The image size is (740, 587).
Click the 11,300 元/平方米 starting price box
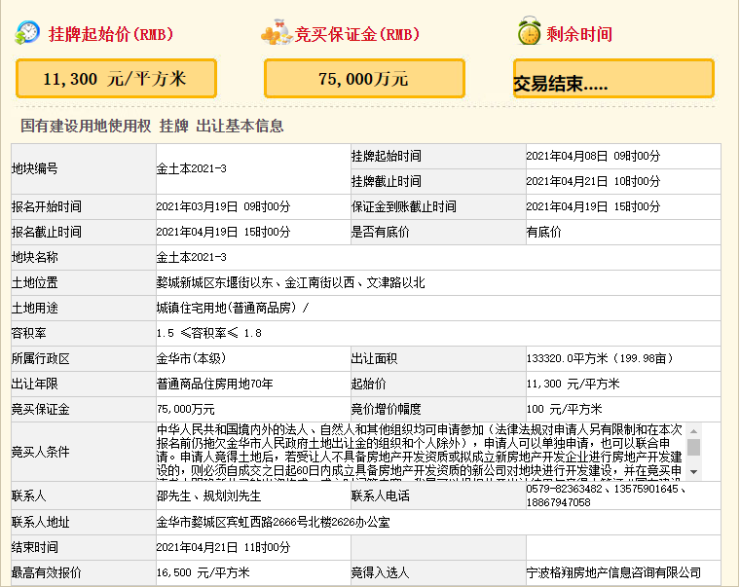(114, 77)
